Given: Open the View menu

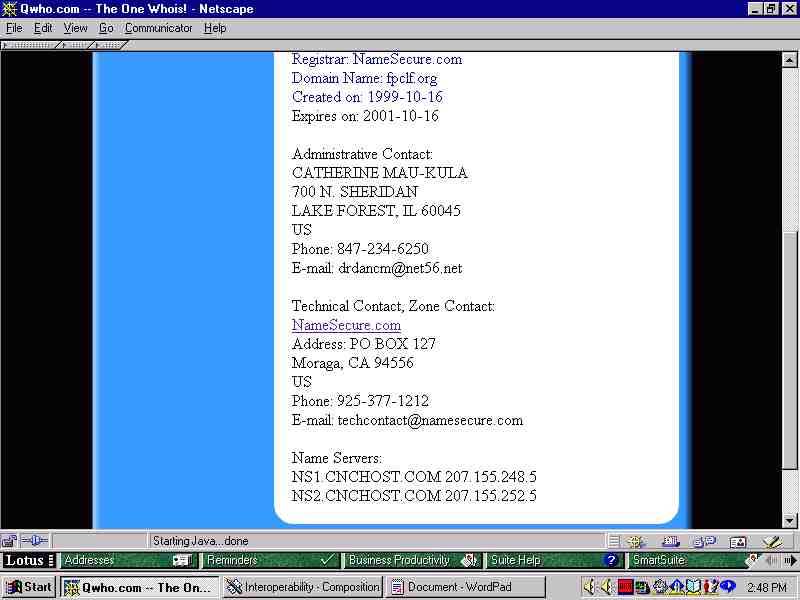Looking at the screenshot, I should pyautogui.click(x=75, y=28).
